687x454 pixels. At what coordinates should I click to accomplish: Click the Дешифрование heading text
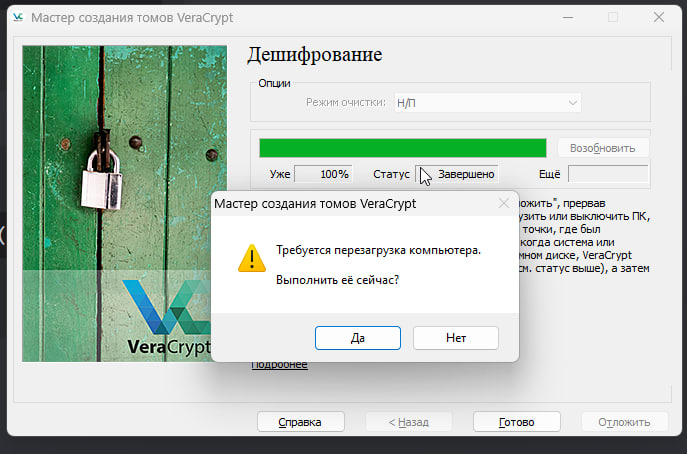(x=315, y=55)
